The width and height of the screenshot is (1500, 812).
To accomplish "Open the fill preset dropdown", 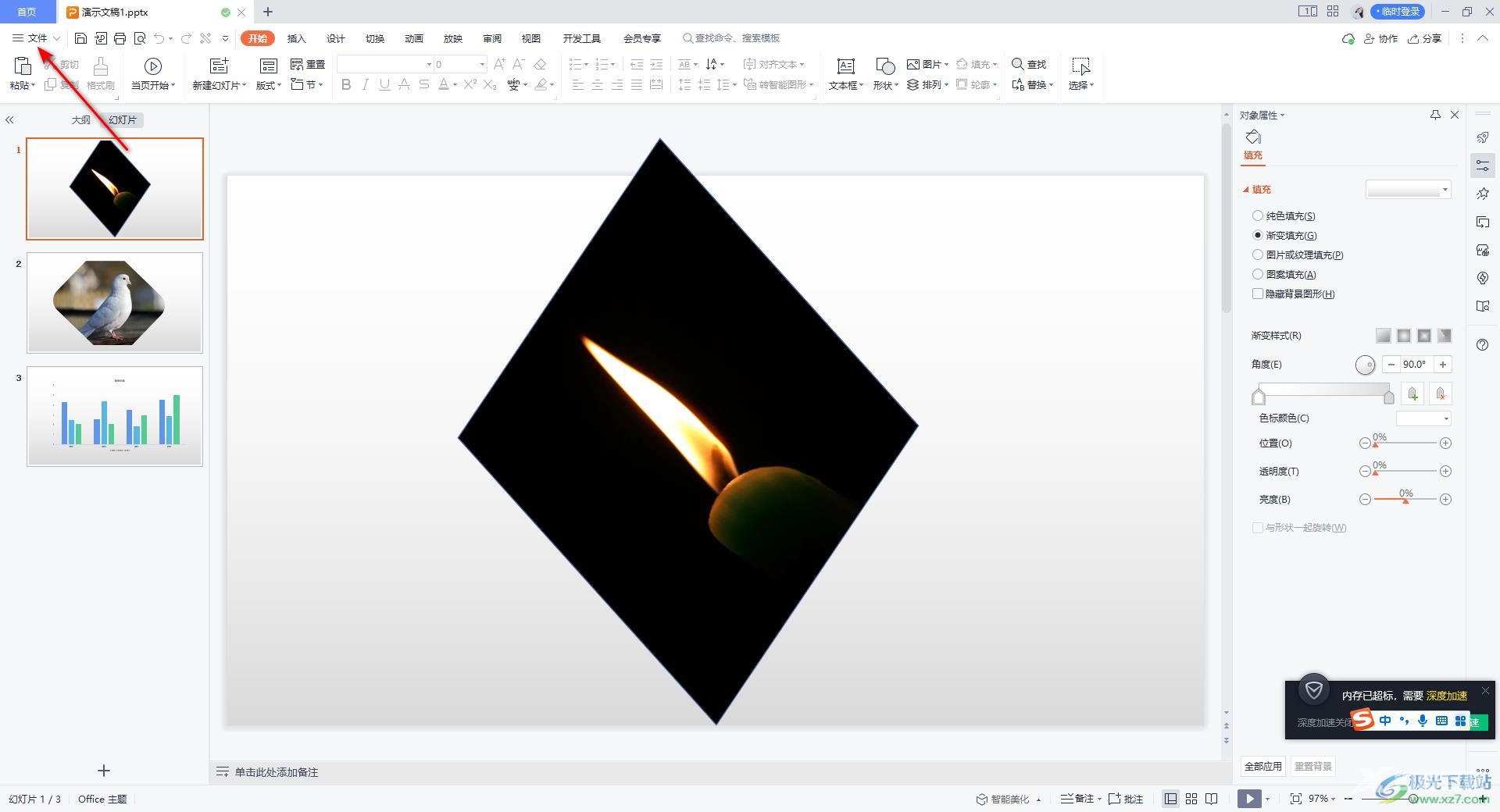I will (x=1408, y=190).
